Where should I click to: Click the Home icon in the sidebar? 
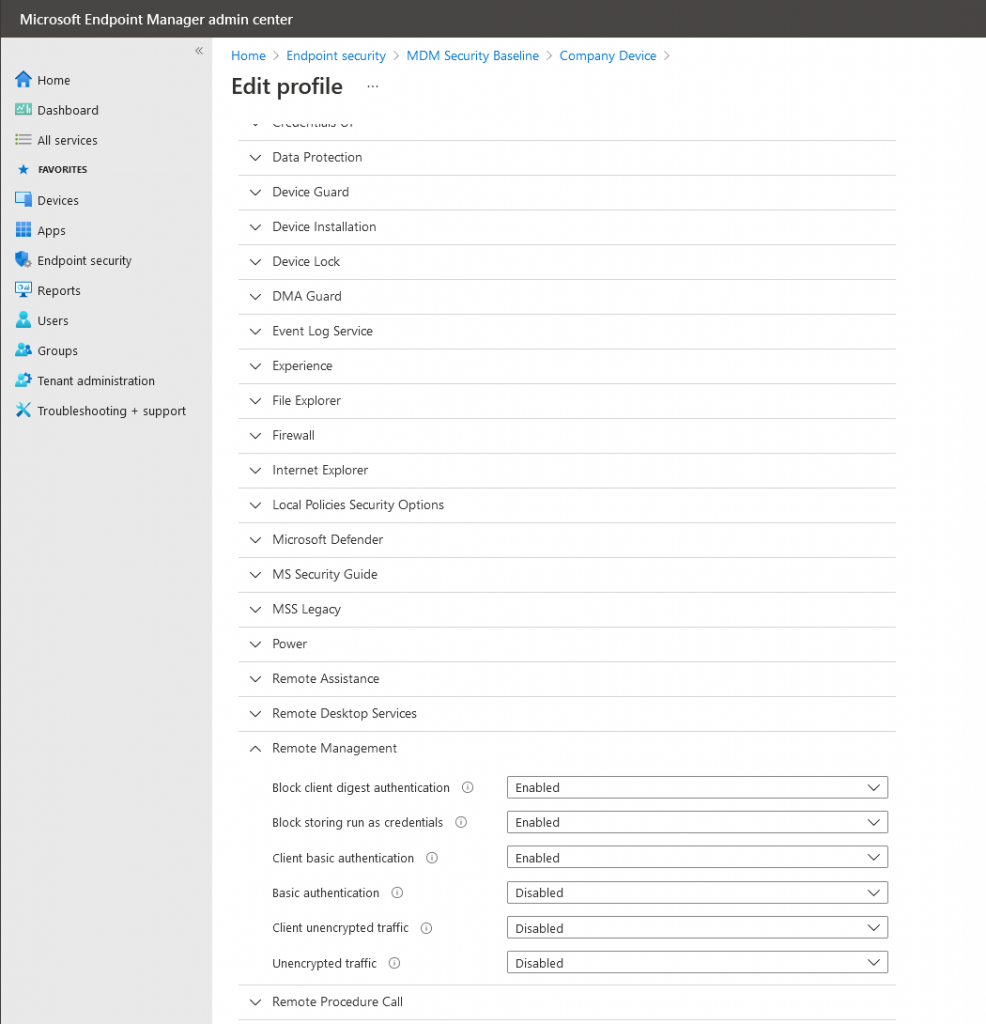[x=22, y=79]
